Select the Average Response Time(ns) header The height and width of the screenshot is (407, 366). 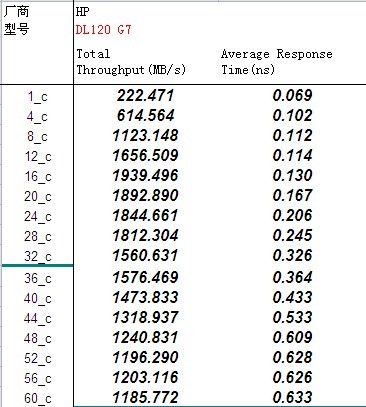[277, 62]
